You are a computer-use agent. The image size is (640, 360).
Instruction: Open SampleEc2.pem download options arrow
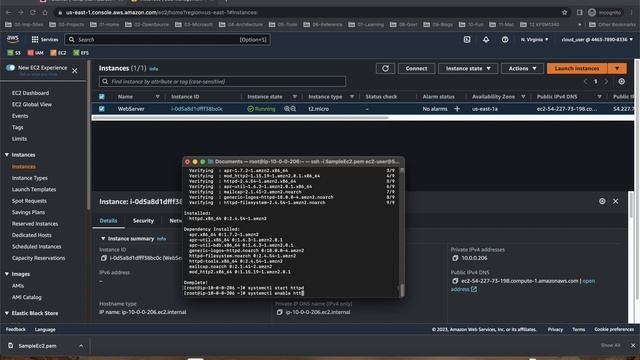tap(81, 346)
